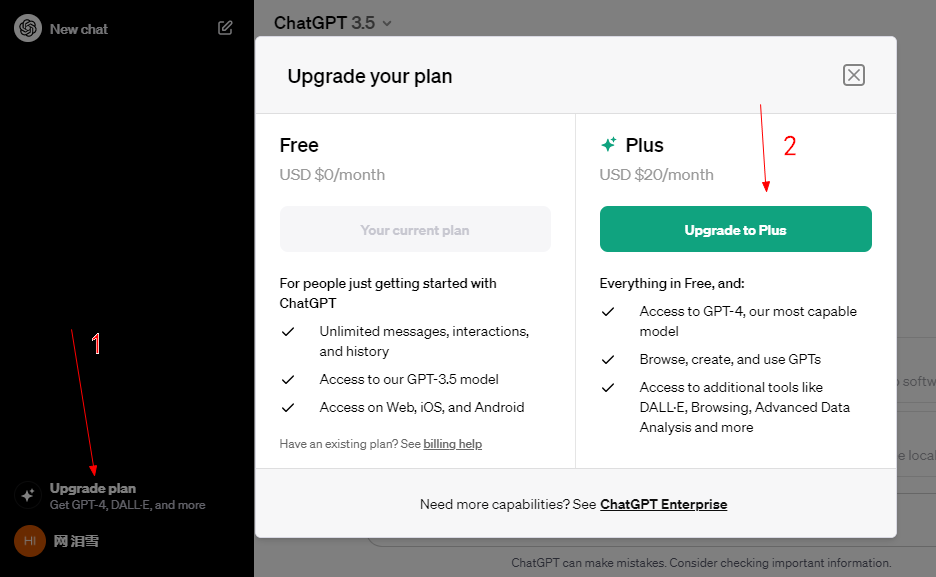Click the Plus plan heading
Viewport: 936px width, 577px height.
(x=644, y=145)
